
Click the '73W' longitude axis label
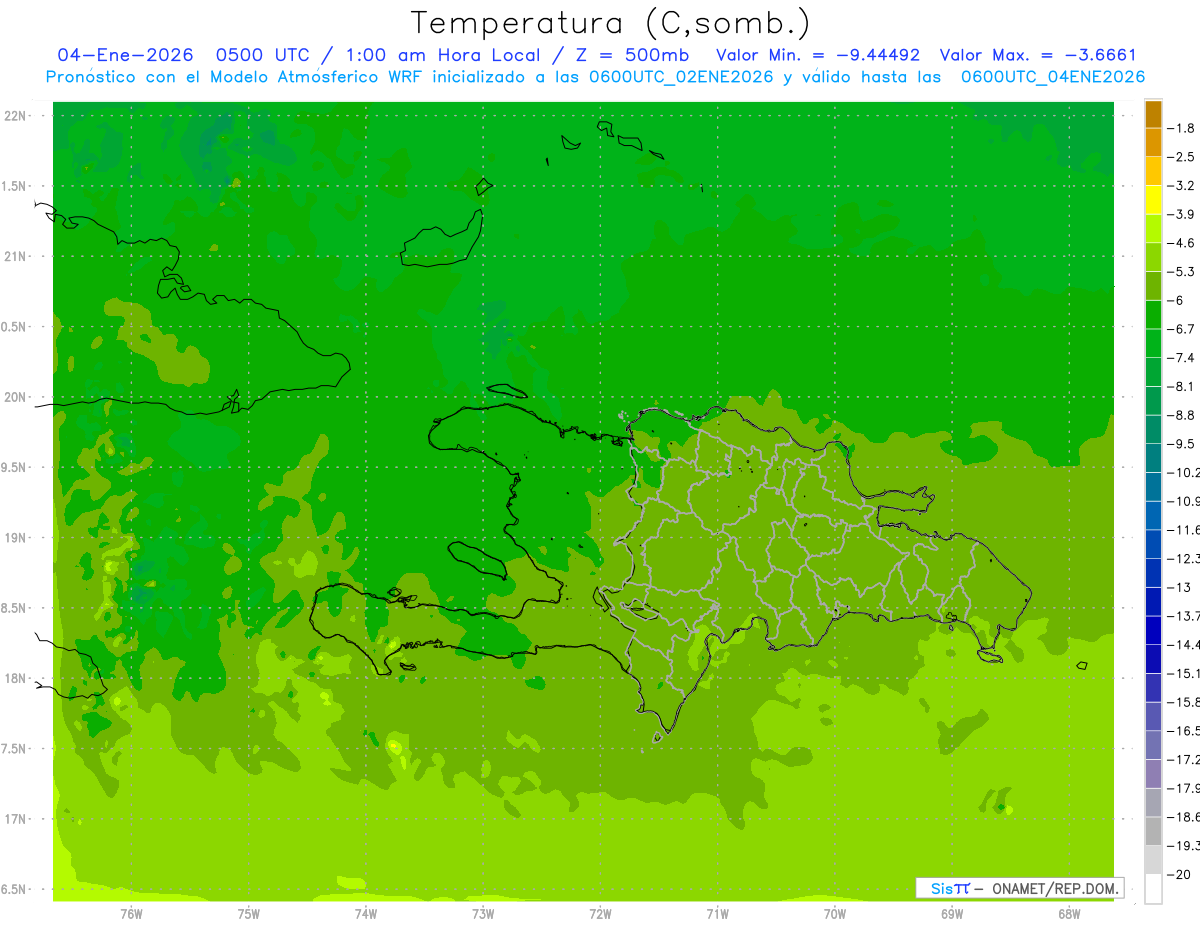483,913
